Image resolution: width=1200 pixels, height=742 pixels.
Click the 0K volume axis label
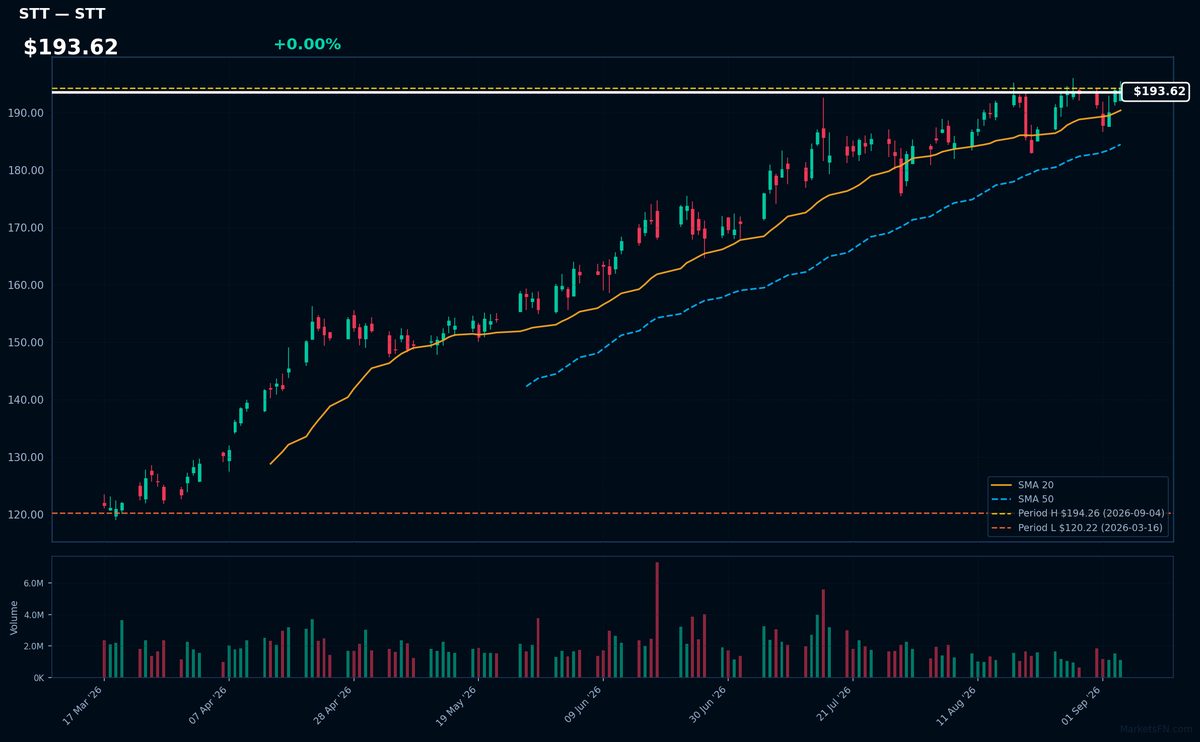coord(39,678)
